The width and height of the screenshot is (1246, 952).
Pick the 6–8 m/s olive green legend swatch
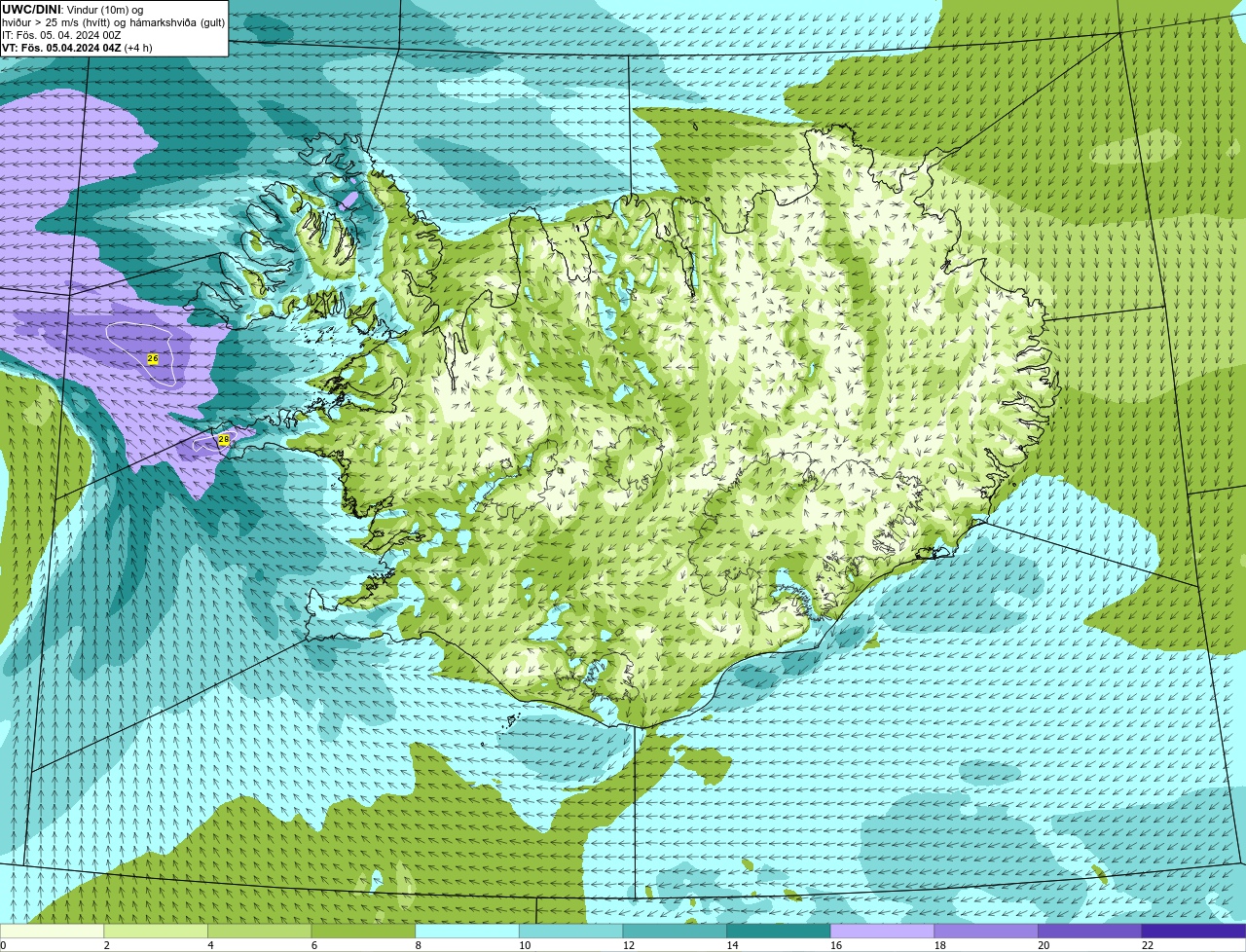tap(363, 931)
